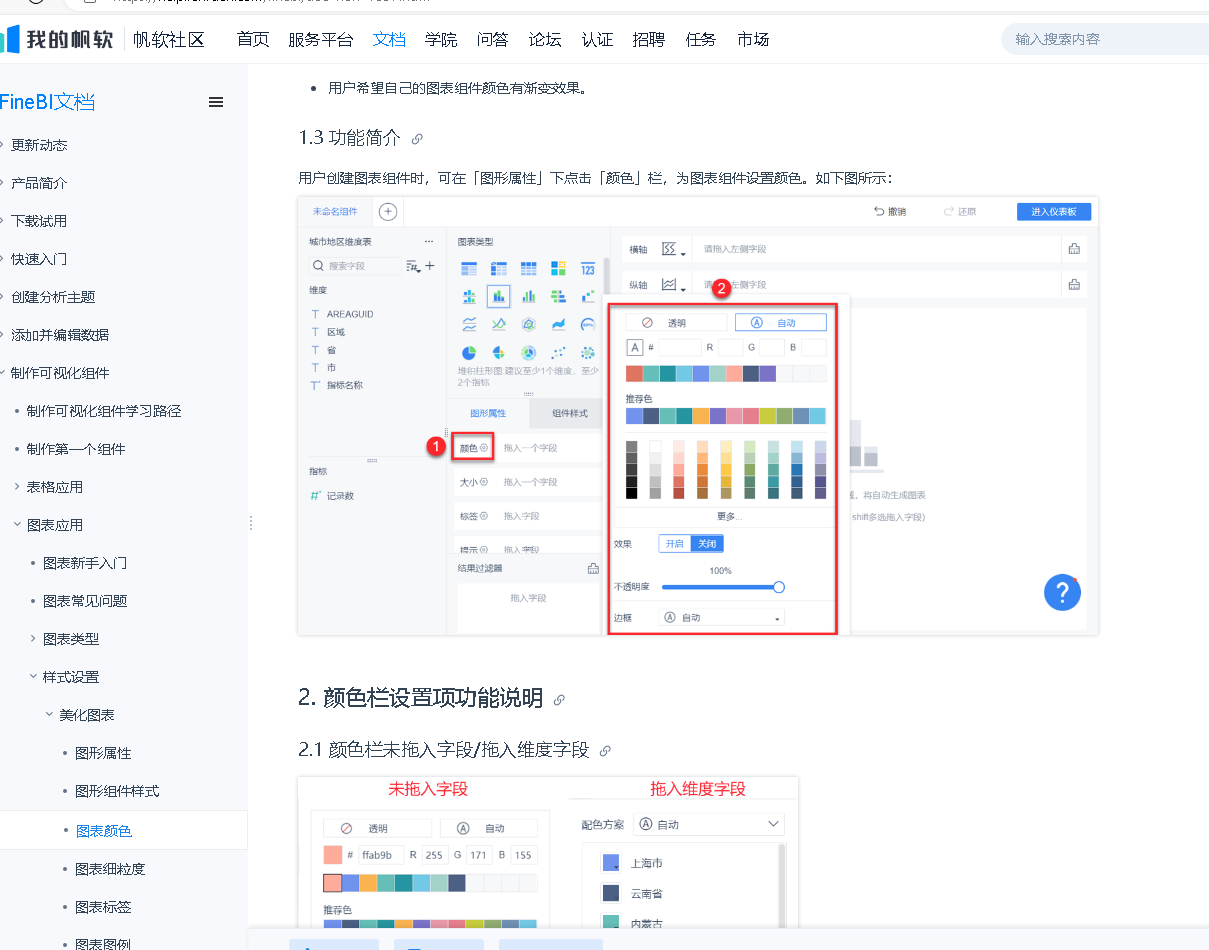Expand the 图表类型 sidebar section
The height and width of the screenshot is (950, 1209).
coord(33,639)
